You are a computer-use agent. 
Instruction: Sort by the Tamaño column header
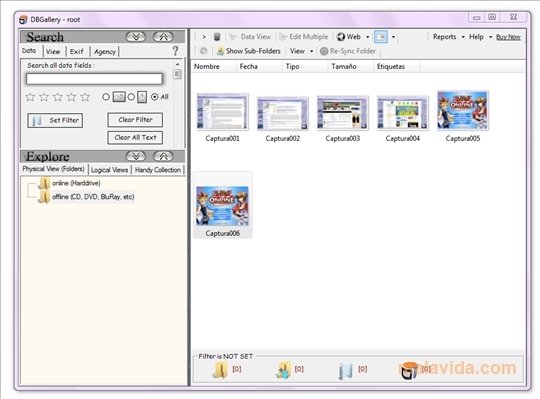tap(351, 66)
